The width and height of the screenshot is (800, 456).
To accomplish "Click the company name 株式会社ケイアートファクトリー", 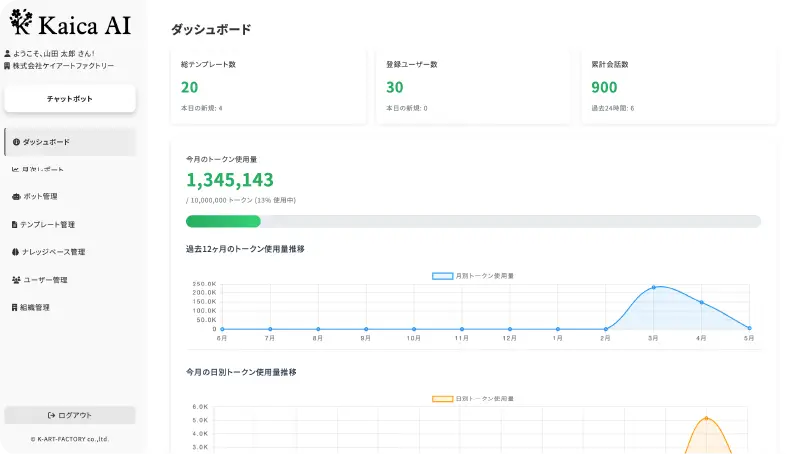I will click(63, 66).
